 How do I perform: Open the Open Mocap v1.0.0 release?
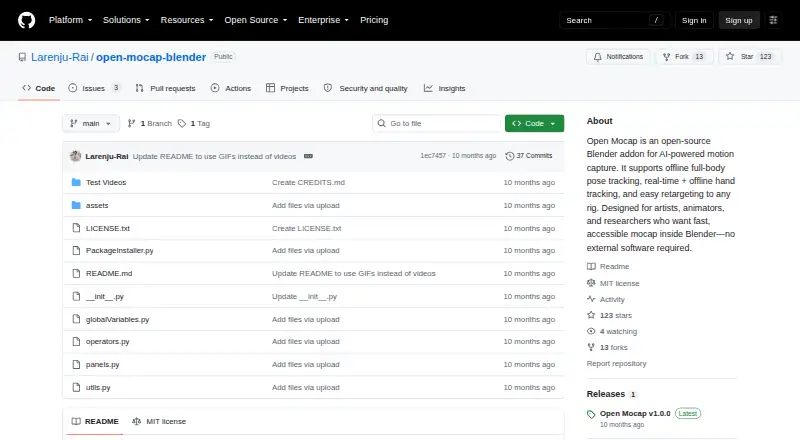(x=635, y=413)
